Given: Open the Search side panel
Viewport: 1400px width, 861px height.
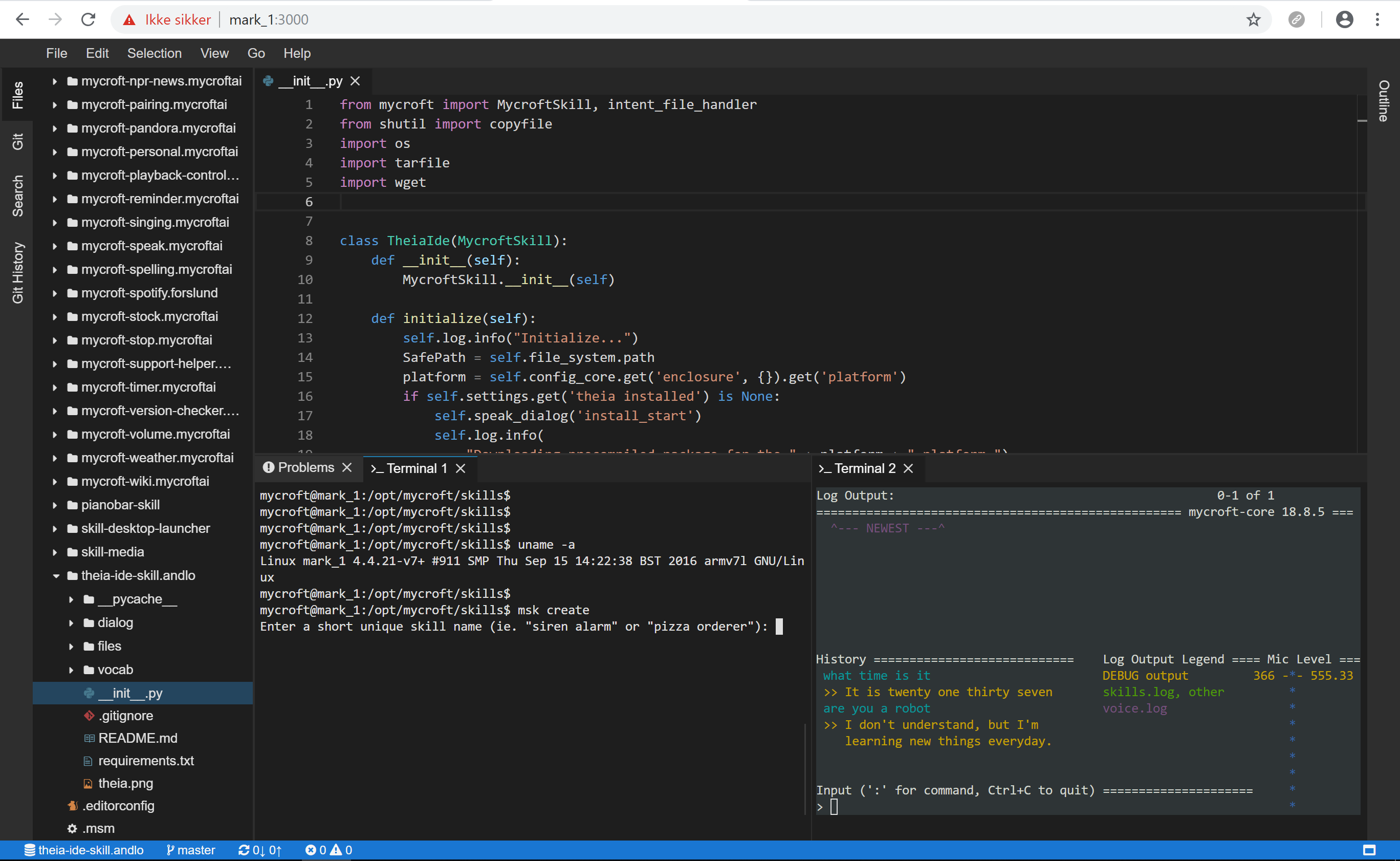Looking at the screenshot, I should click(x=17, y=196).
